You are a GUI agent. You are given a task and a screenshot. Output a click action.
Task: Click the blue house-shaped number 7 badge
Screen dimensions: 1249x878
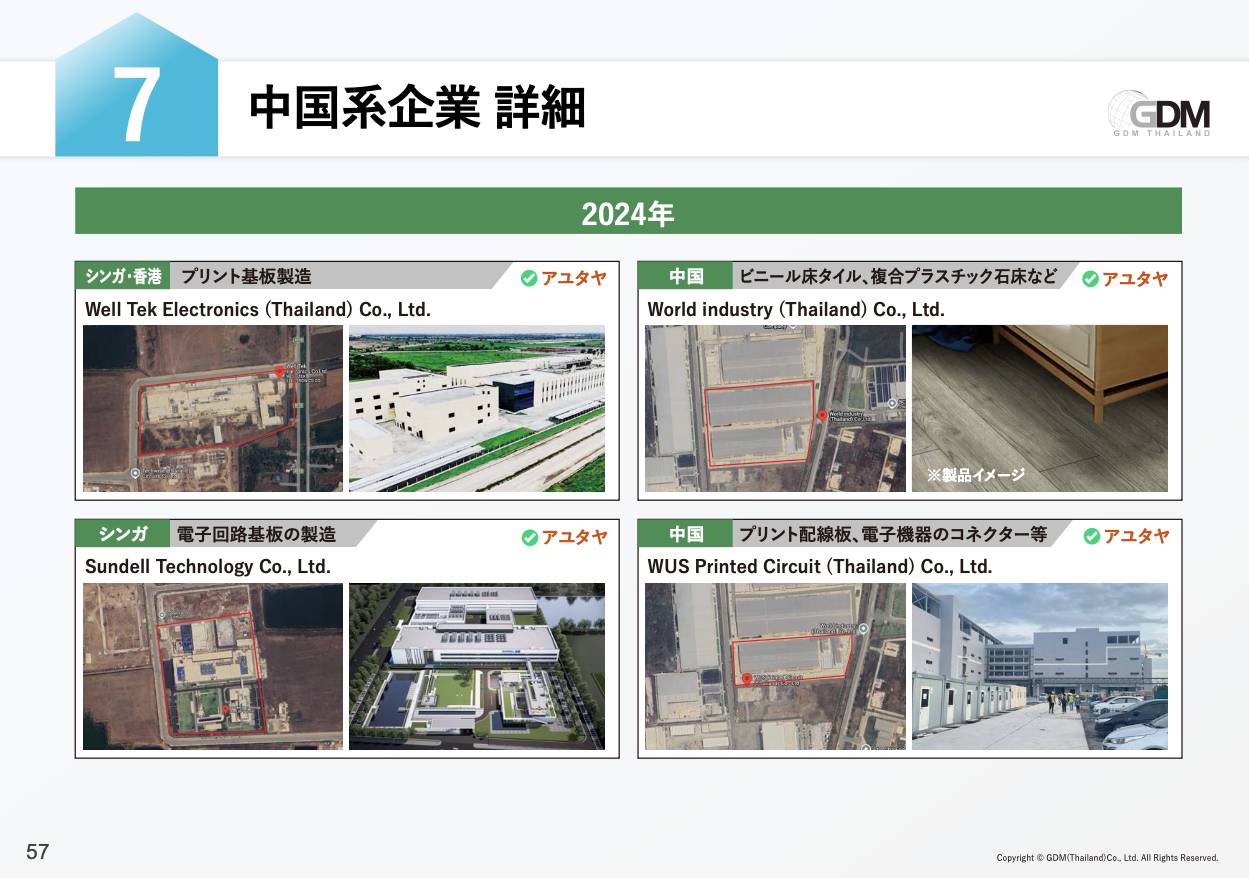point(137,85)
